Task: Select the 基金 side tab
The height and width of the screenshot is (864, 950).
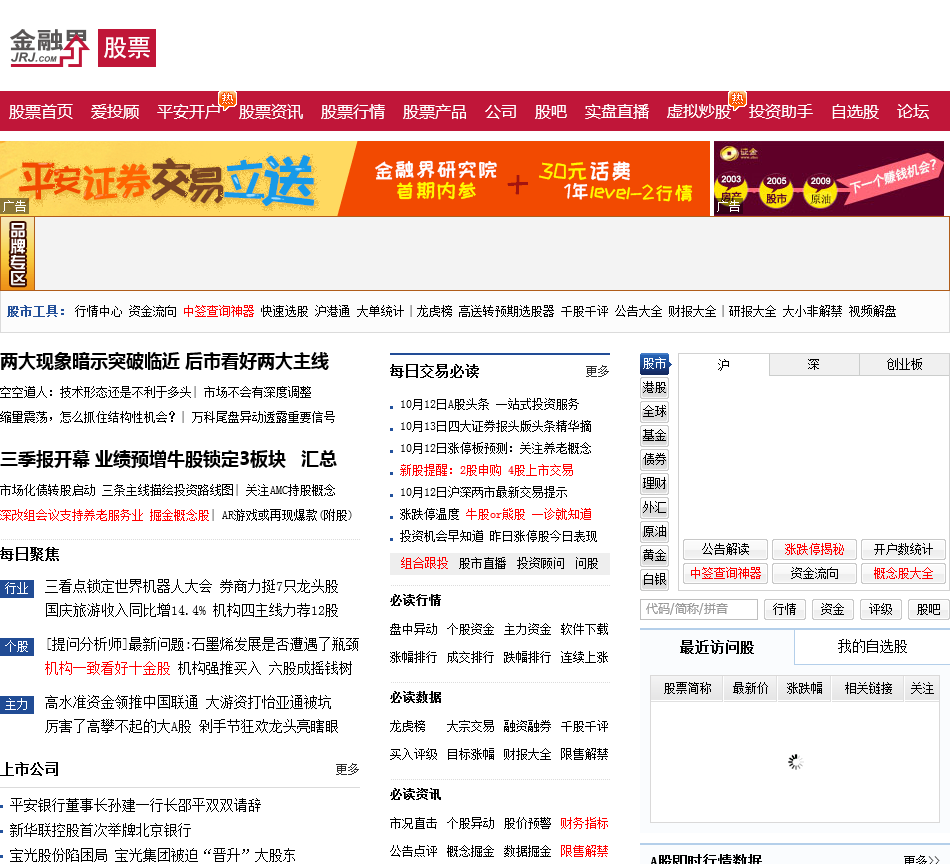Action: click(x=654, y=436)
